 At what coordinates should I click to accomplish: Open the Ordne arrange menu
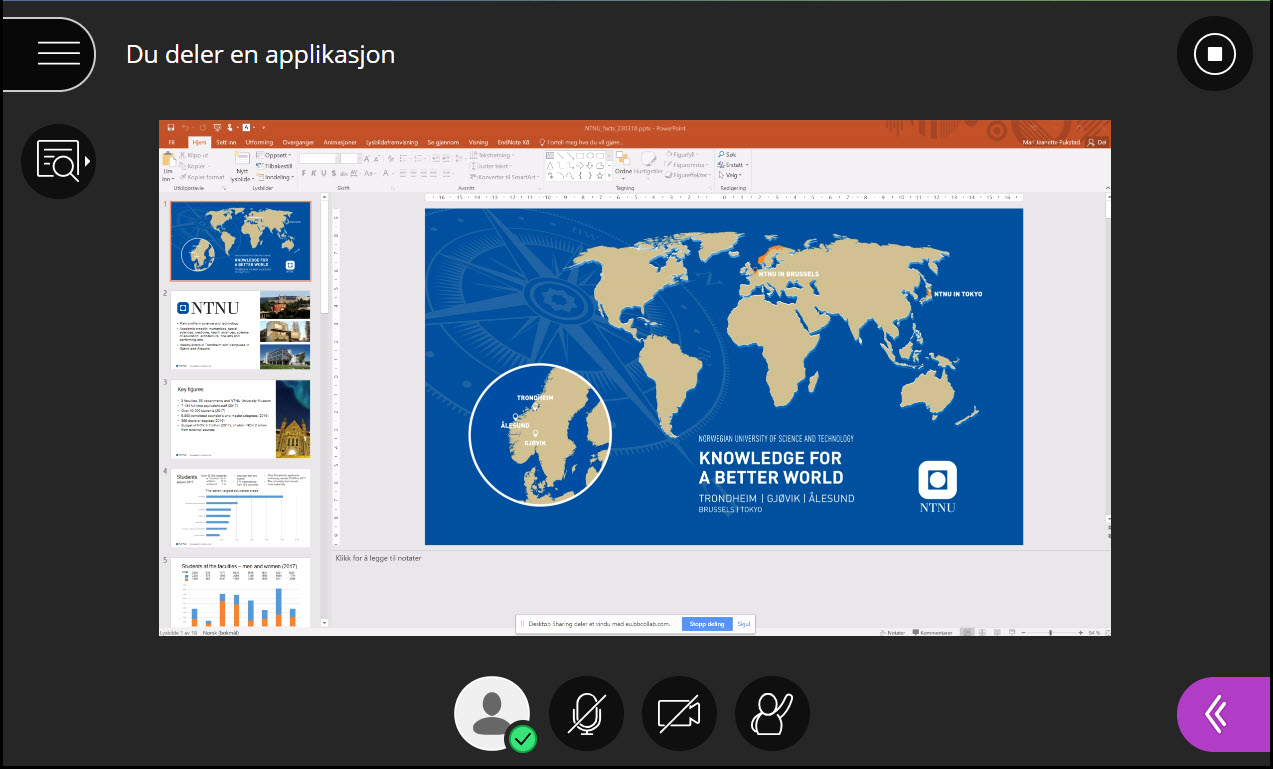point(623,164)
